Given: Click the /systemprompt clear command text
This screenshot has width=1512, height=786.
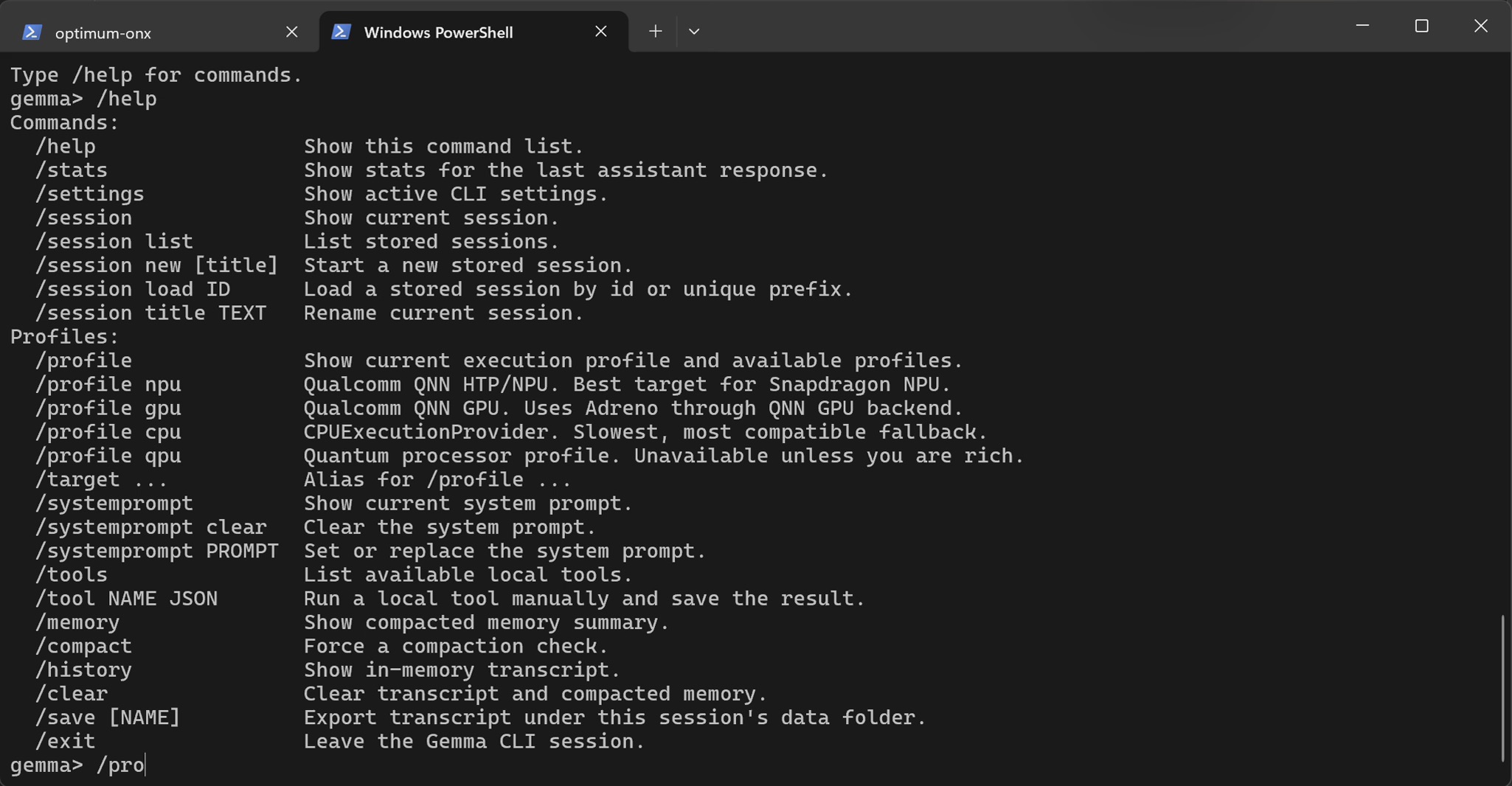Looking at the screenshot, I should (150, 527).
